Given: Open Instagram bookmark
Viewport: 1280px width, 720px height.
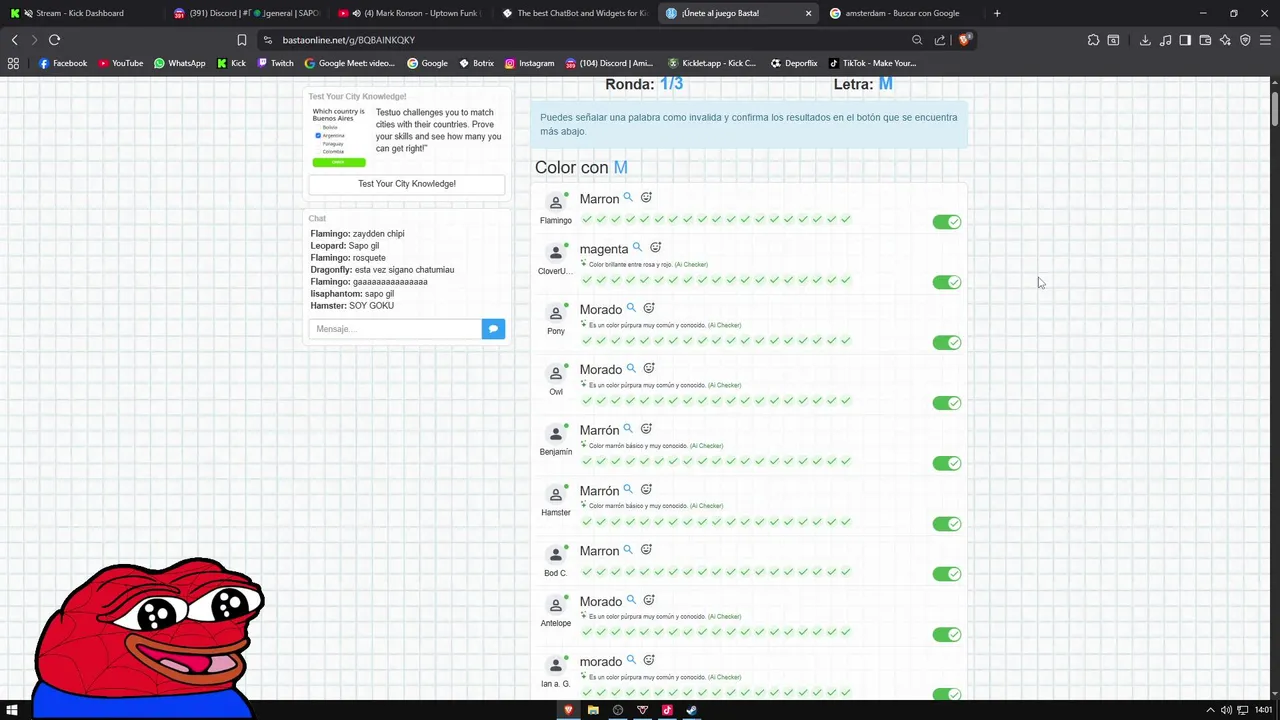Looking at the screenshot, I should 529,63.
